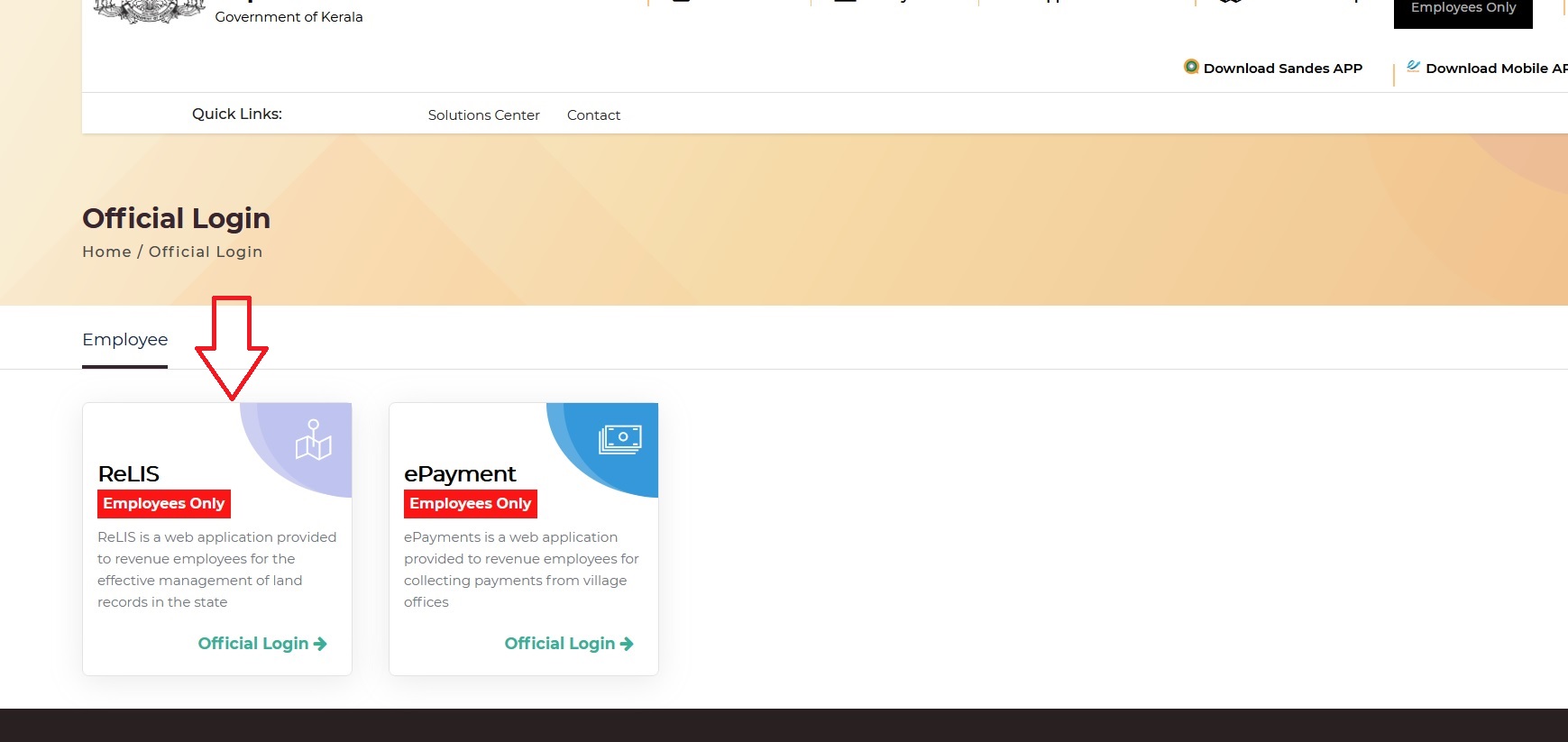Click the Official Login breadcrumb item

point(206,252)
